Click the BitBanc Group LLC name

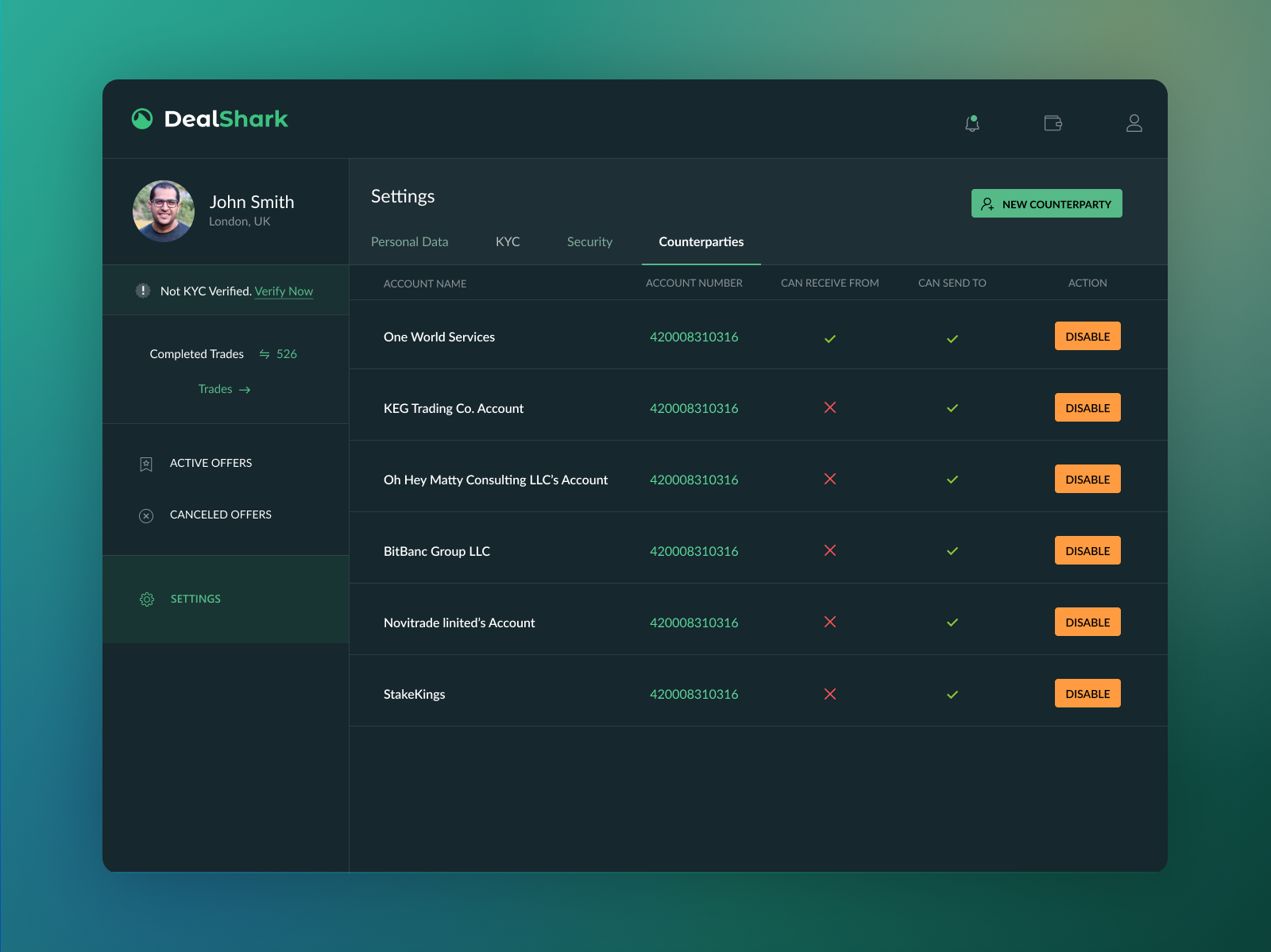(437, 551)
